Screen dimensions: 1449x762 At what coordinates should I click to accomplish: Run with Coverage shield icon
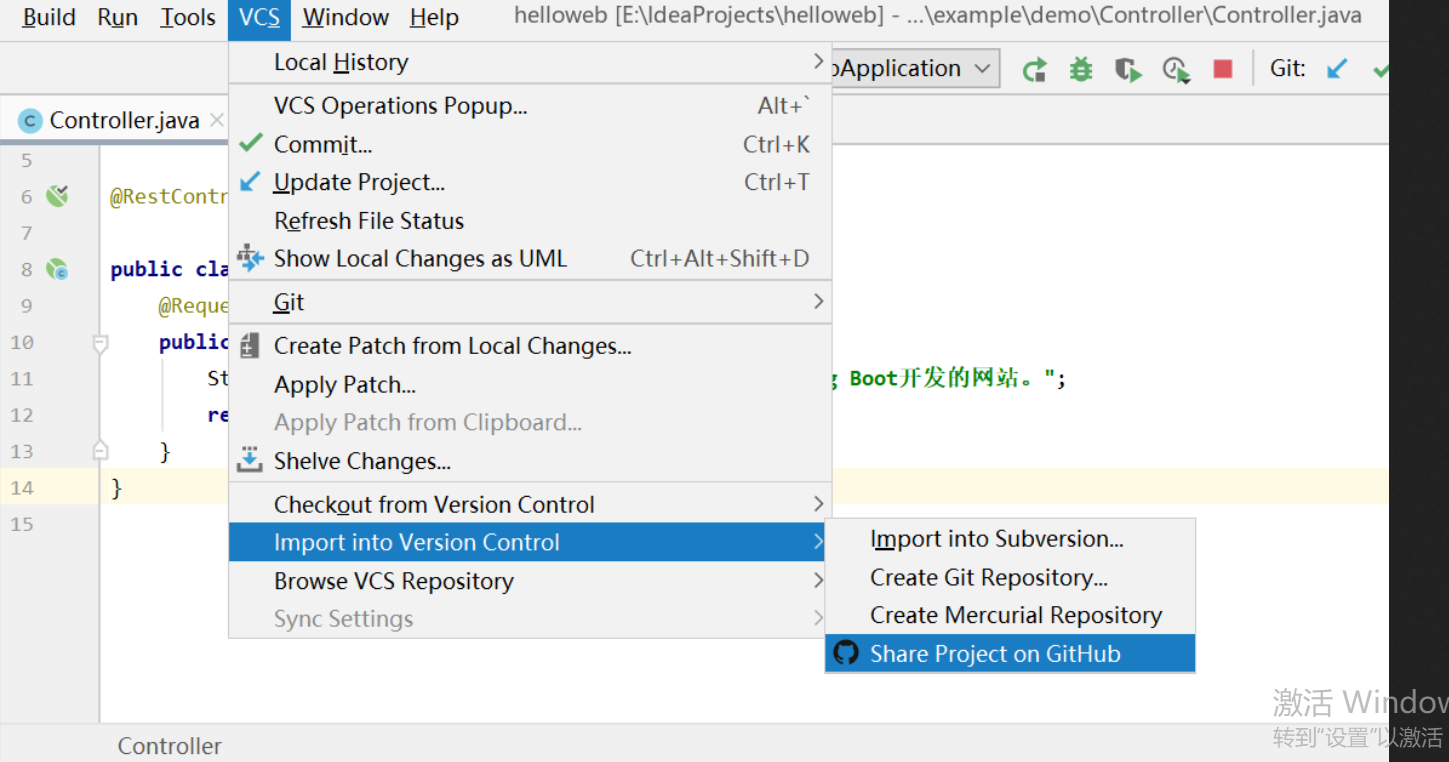pos(1128,69)
